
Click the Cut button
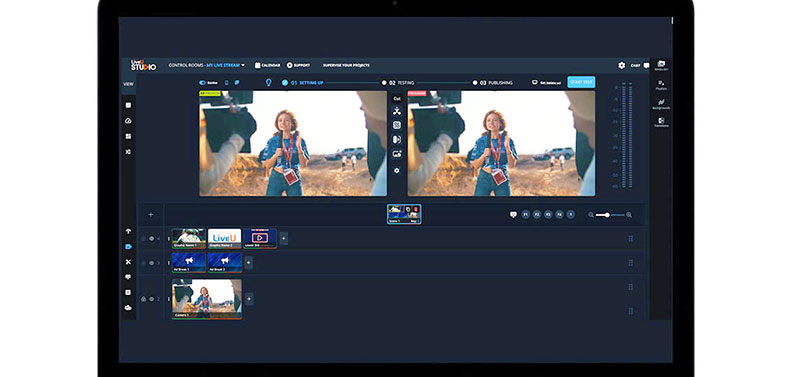396,98
